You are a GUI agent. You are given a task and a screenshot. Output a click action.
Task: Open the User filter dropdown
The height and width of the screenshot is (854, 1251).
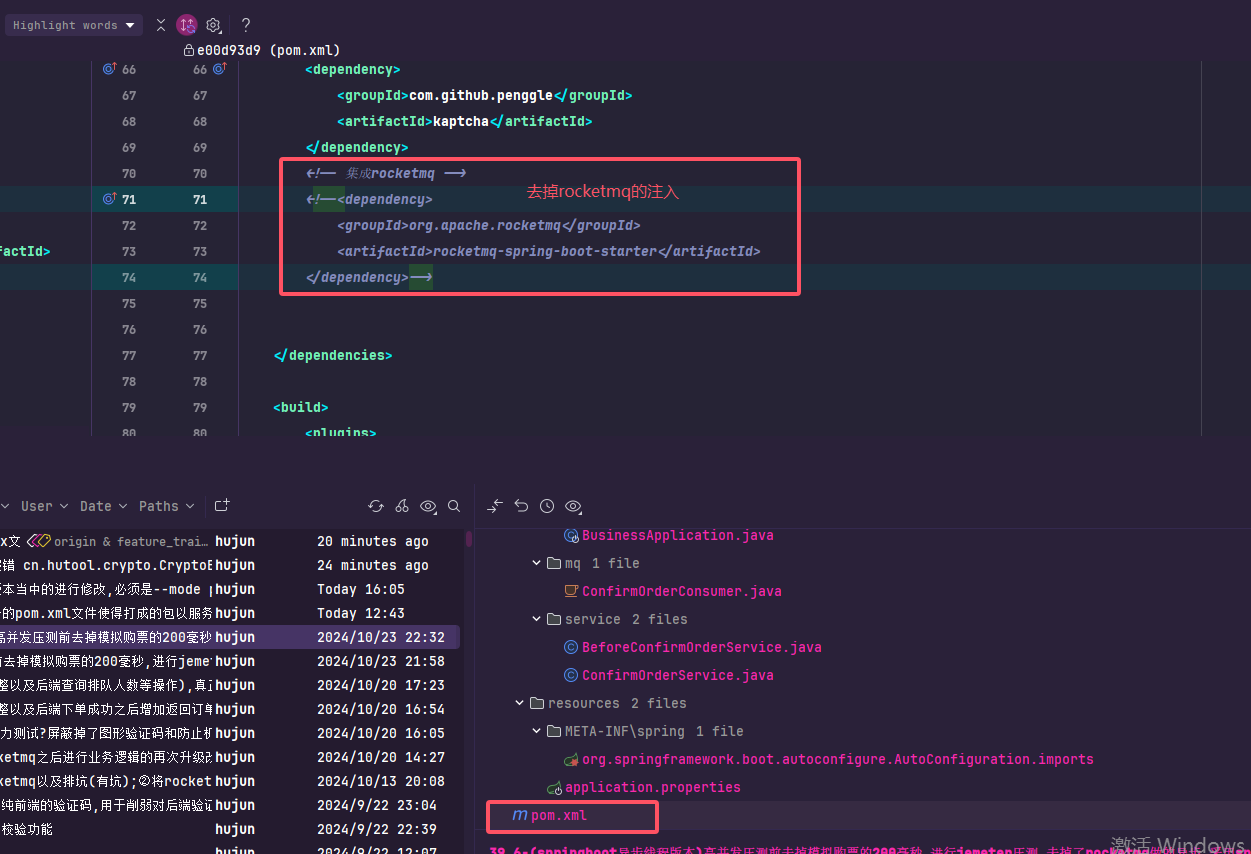(45, 506)
